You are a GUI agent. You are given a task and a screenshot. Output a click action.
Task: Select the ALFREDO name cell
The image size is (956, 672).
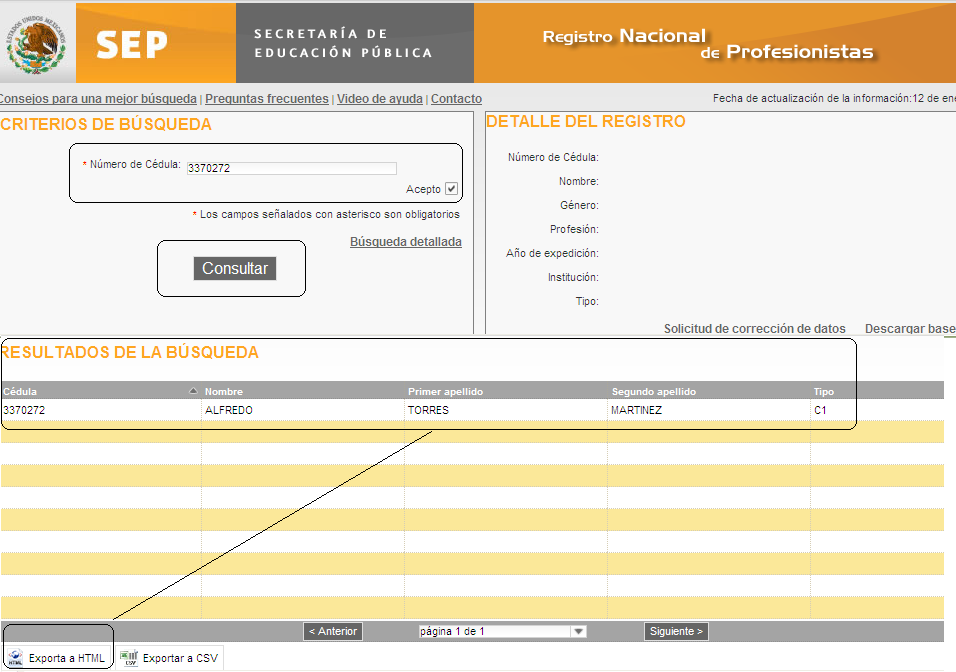[x=229, y=410]
